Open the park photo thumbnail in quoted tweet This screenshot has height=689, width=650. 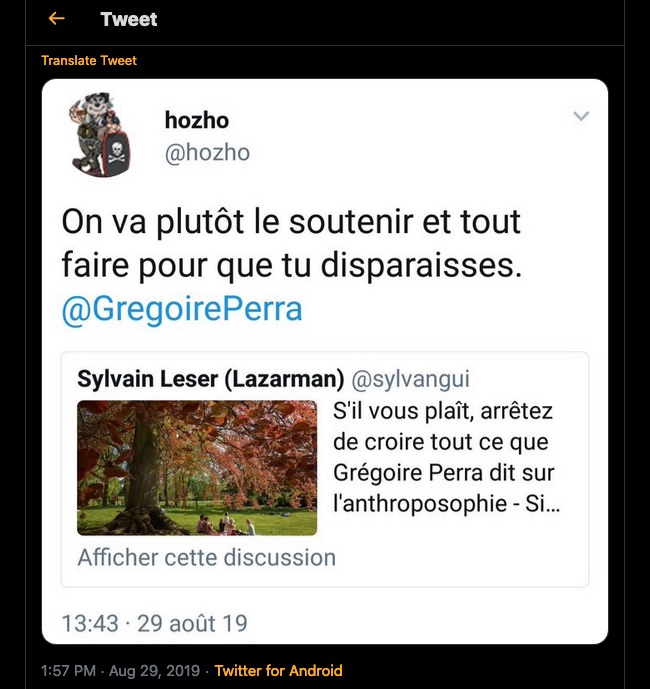point(197,468)
